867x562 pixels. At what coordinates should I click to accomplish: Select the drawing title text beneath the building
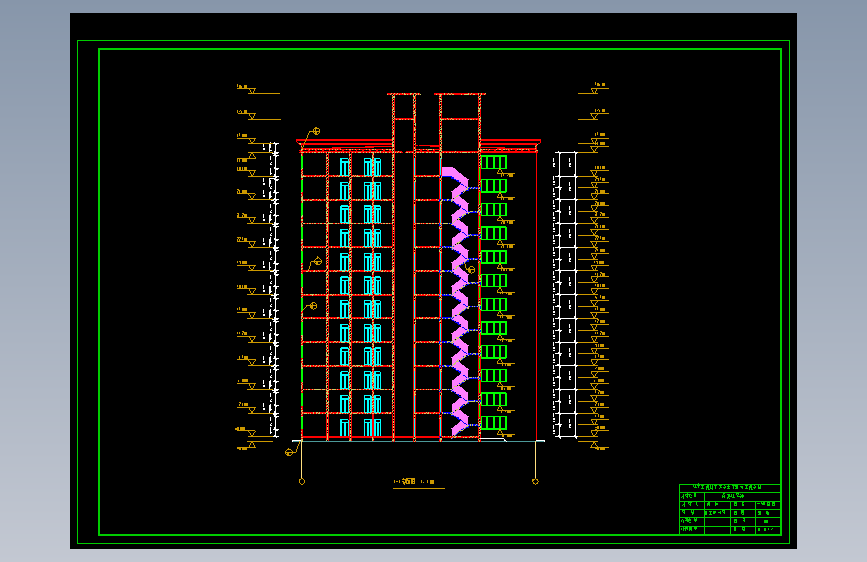coord(414,482)
